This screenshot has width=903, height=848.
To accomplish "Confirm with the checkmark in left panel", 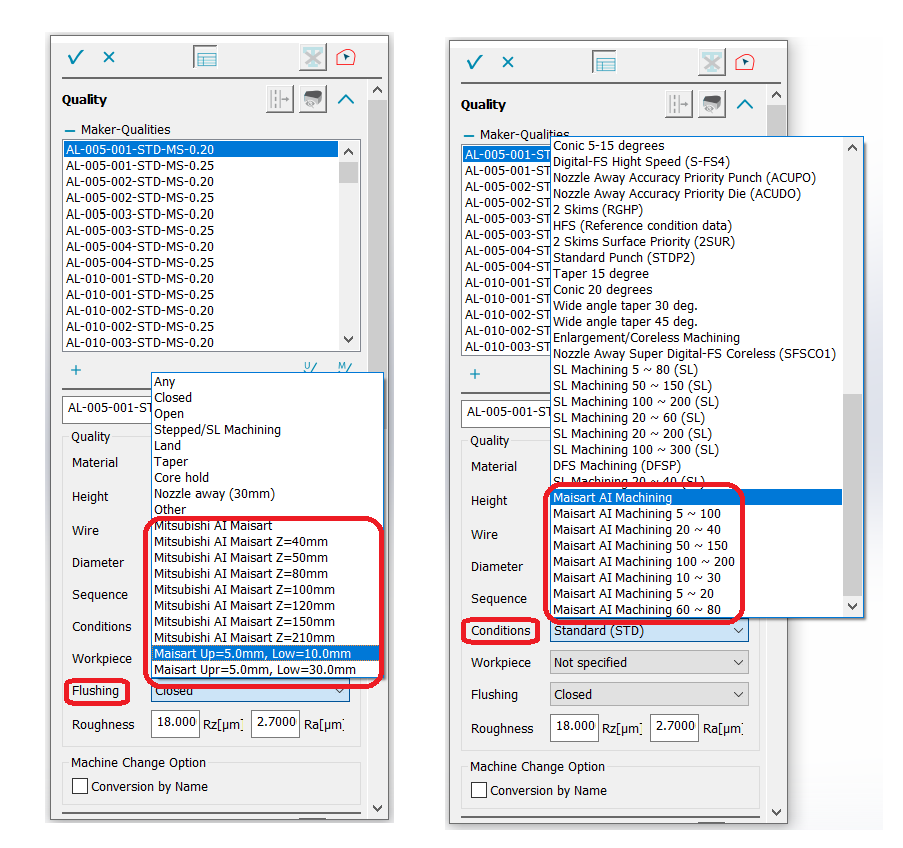I will coord(75,57).
